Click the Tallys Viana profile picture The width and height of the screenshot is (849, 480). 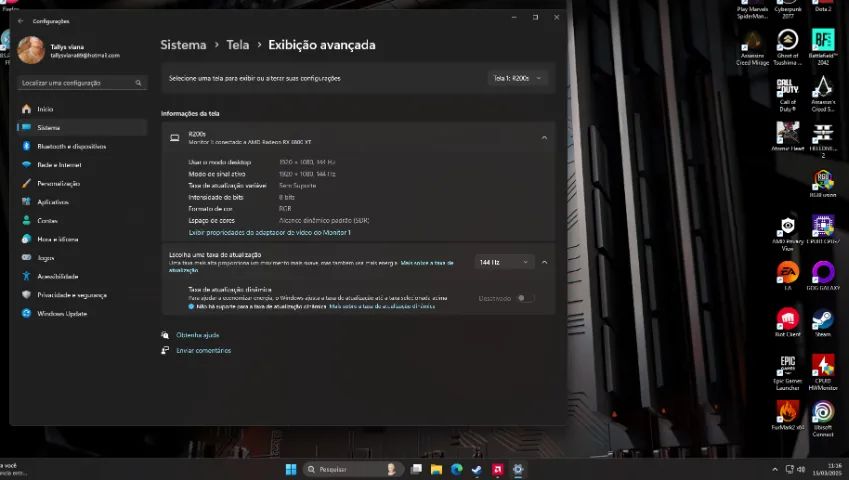coord(30,50)
